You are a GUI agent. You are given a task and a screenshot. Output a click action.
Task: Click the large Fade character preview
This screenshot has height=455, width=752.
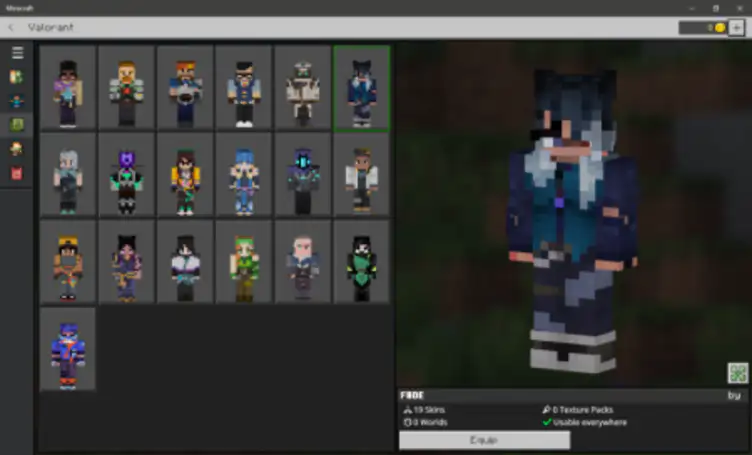coord(573,221)
